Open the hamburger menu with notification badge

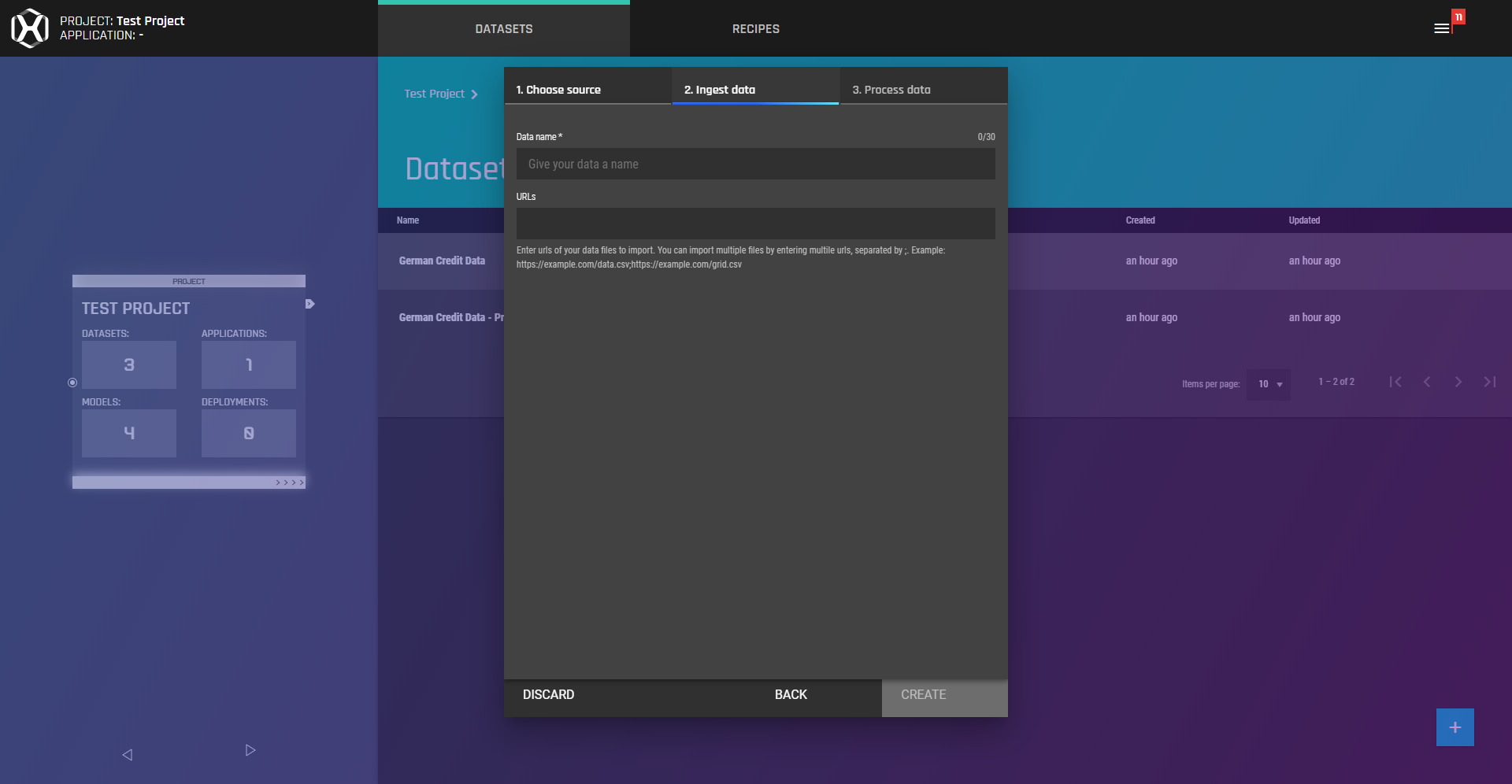(x=1442, y=28)
